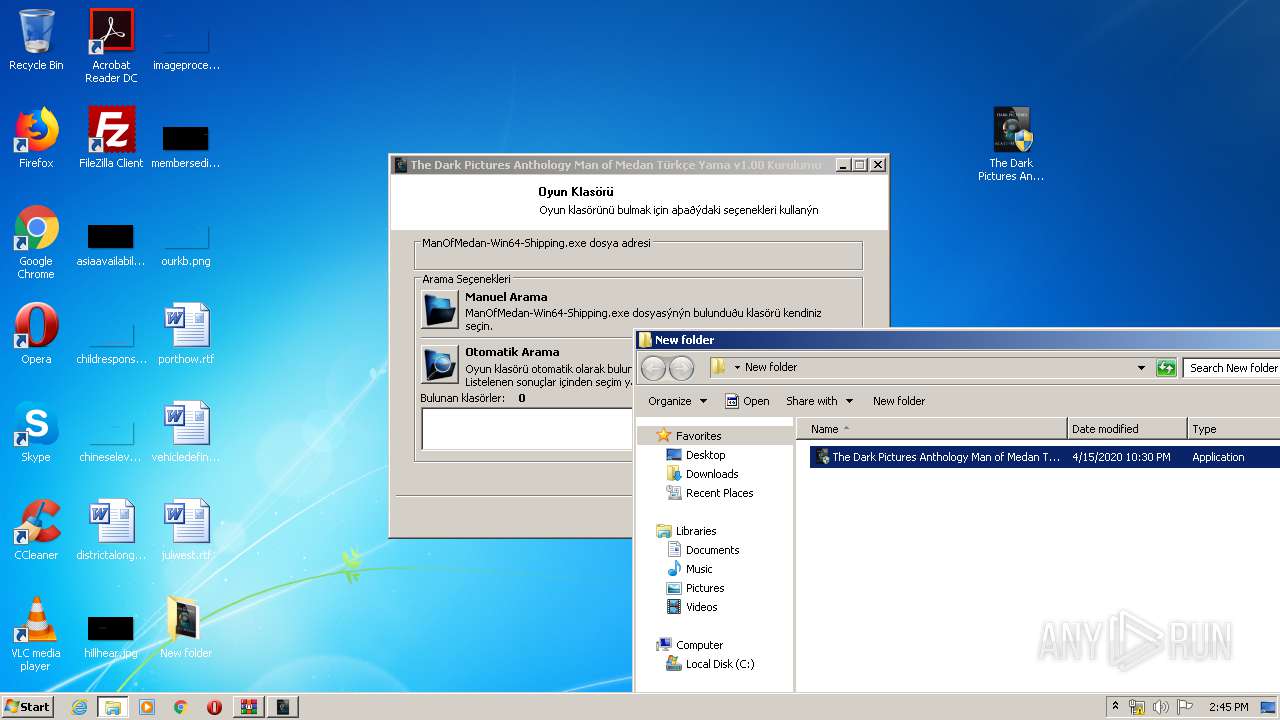Click Opera icon in taskbar

214,707
